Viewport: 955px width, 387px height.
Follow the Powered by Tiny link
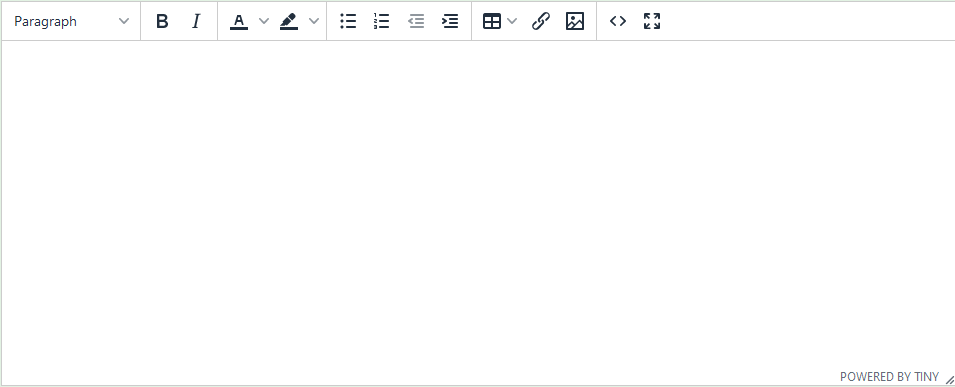point(889,377)
